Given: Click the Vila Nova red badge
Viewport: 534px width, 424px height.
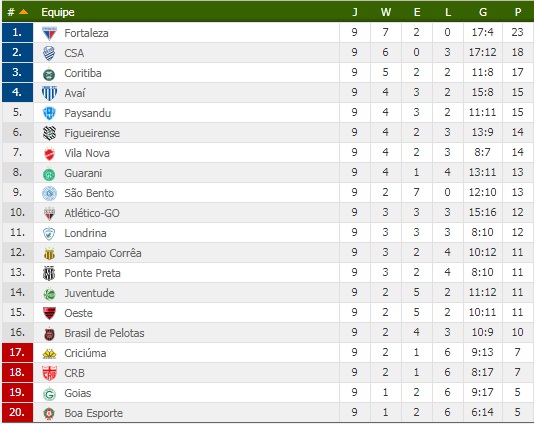Looking at the screenshot, I should coord(49,154).
